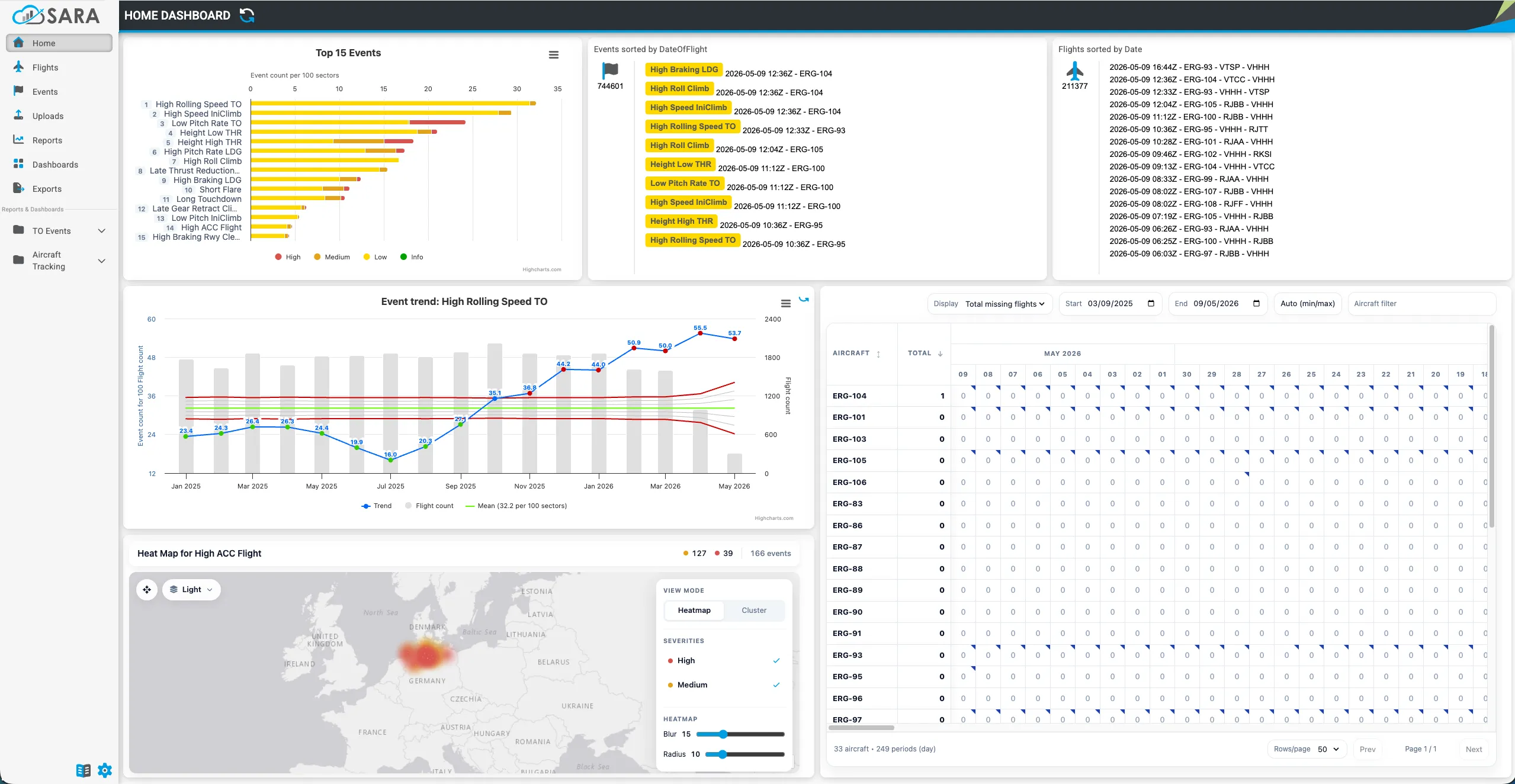
Task: Expand the TO Events chevron
Action: [102, 231]
